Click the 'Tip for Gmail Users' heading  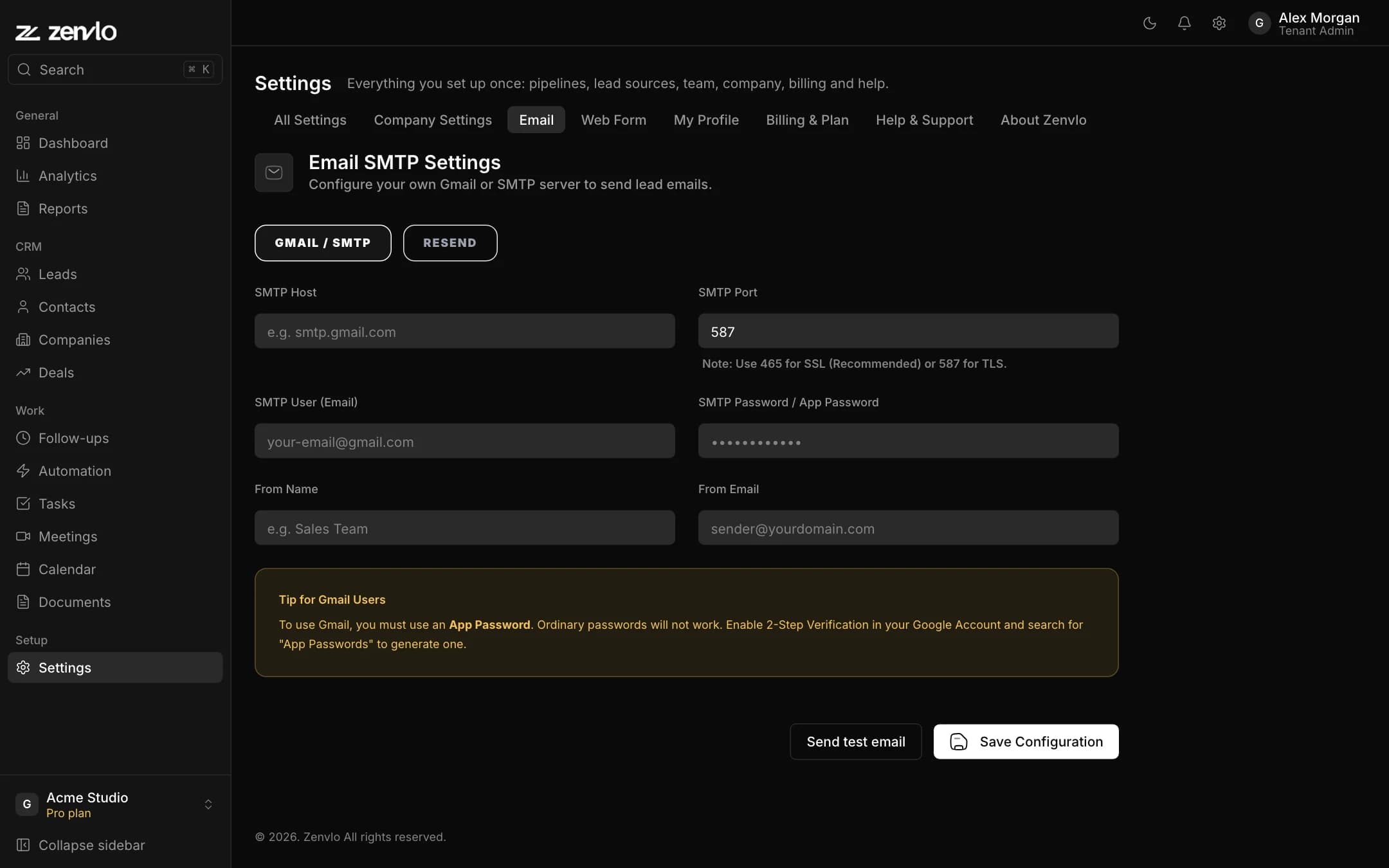coord(332,599)
